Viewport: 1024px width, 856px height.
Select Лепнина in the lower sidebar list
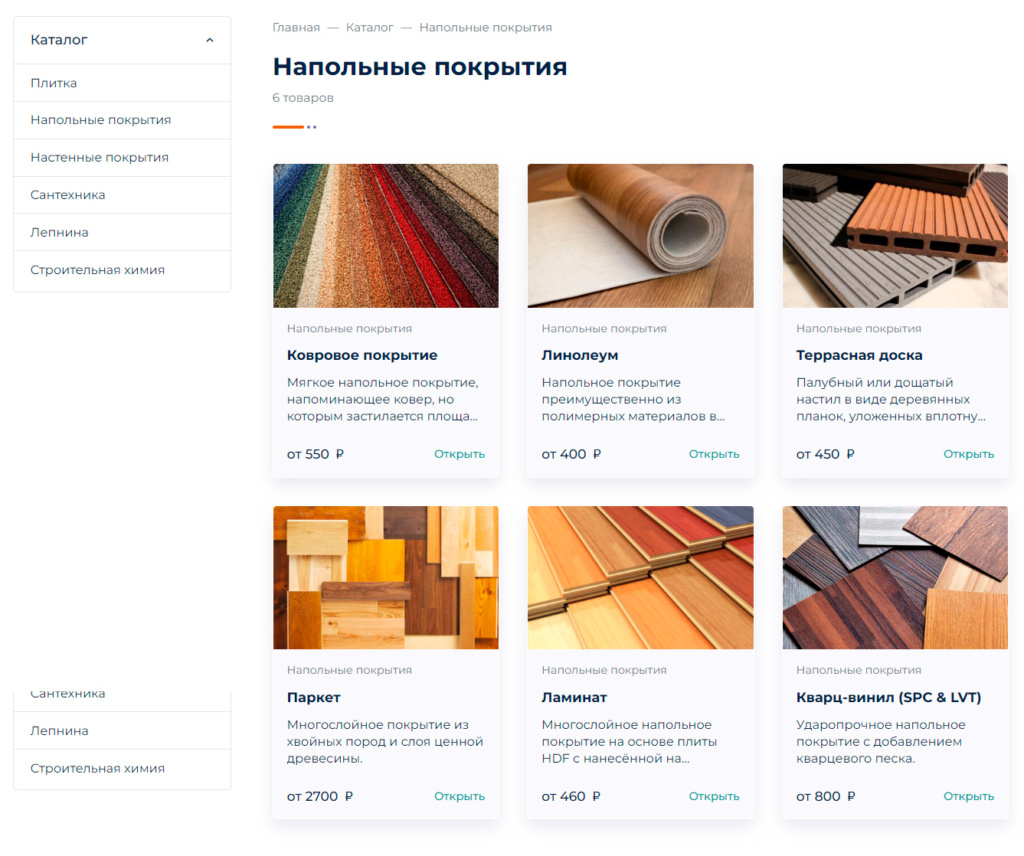[x=122, y=731]
